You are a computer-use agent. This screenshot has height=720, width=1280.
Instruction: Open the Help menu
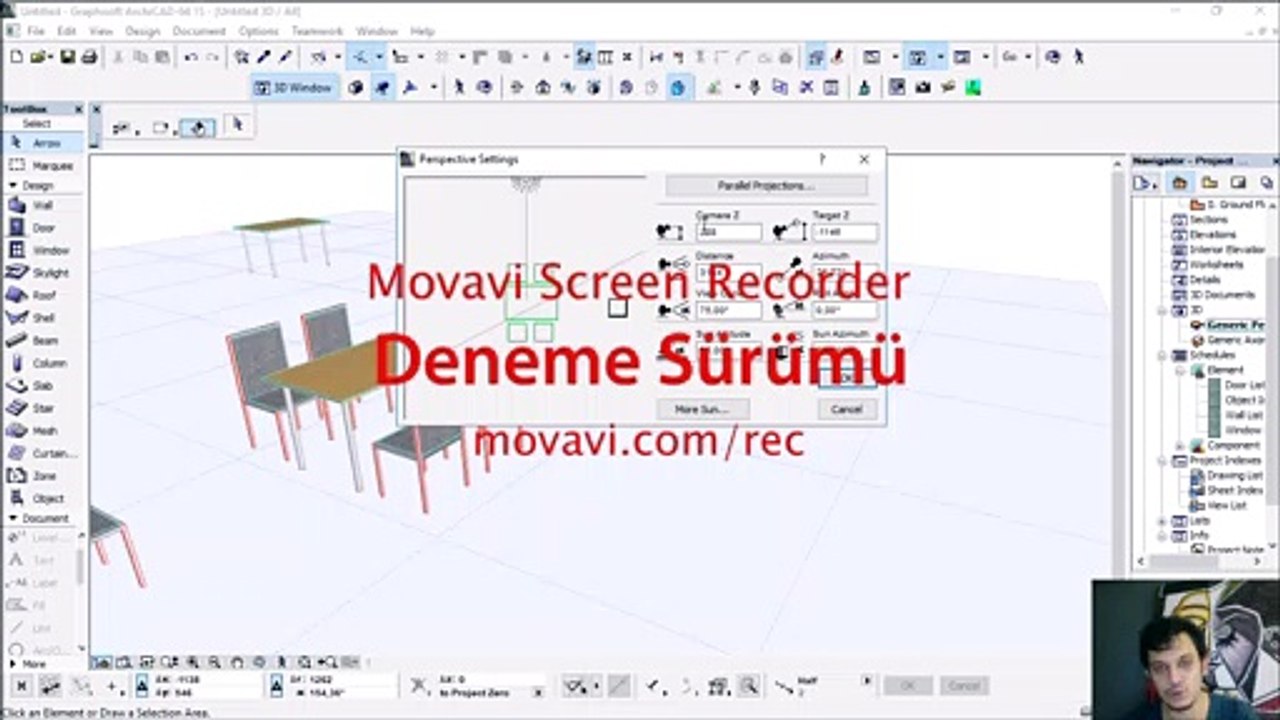click(422, 31)
